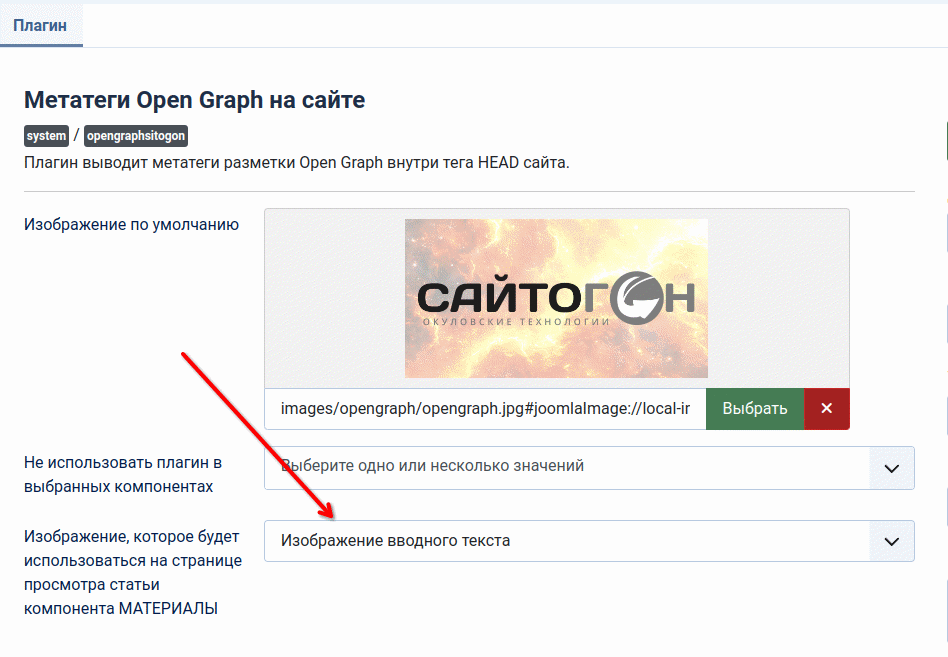Click the chevron of the components exclusion dropdown
The height and width of the screenshot is (657, 948).
tap(892, 468)
